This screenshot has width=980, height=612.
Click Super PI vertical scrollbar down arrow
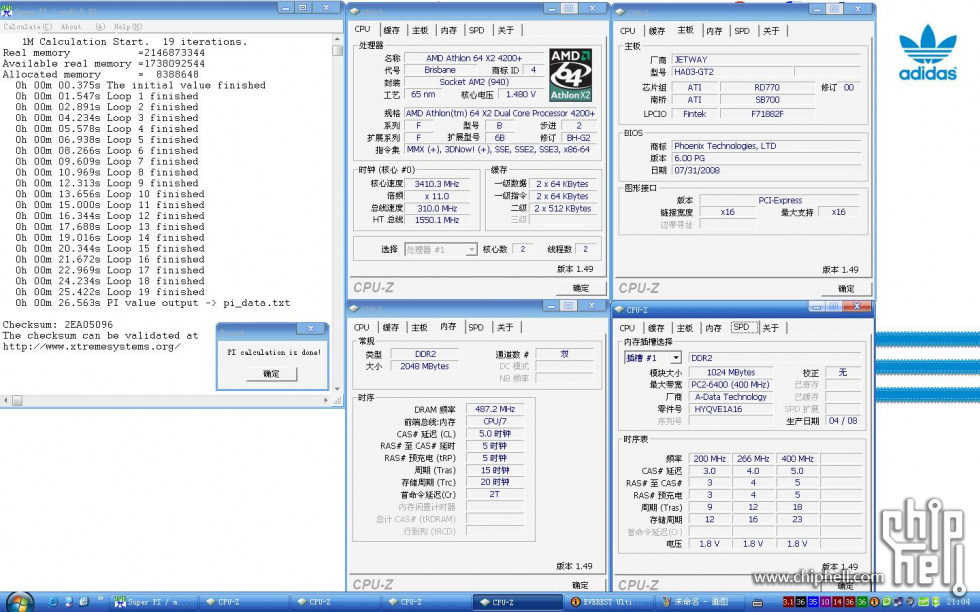338,388
